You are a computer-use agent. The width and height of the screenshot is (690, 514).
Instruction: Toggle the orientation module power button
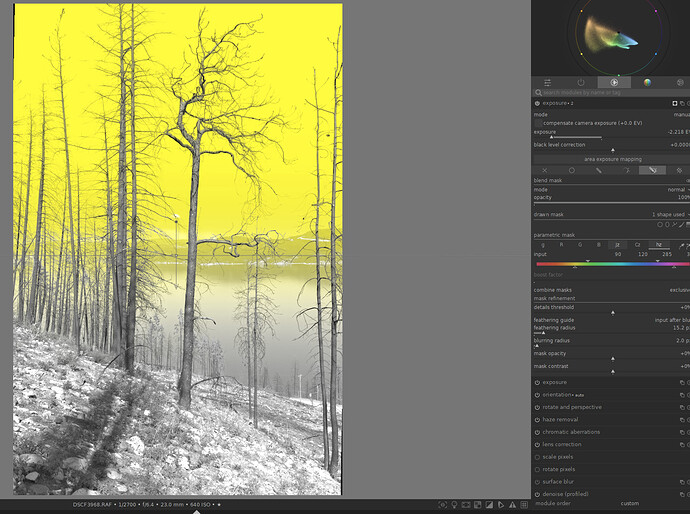pos(537,395)
